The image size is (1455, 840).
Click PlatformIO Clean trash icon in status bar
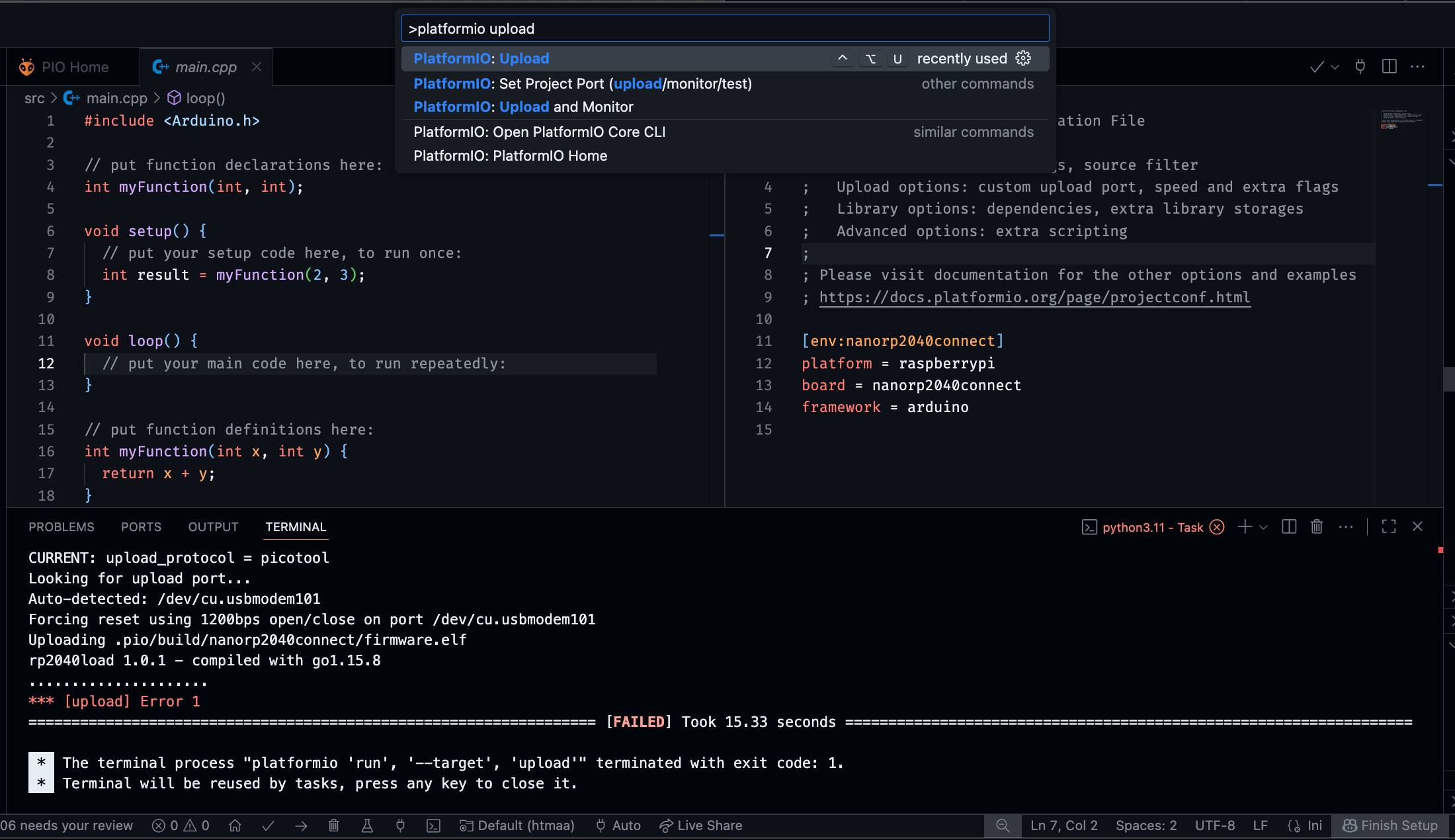pyautogui.click(x=334, y=825)
